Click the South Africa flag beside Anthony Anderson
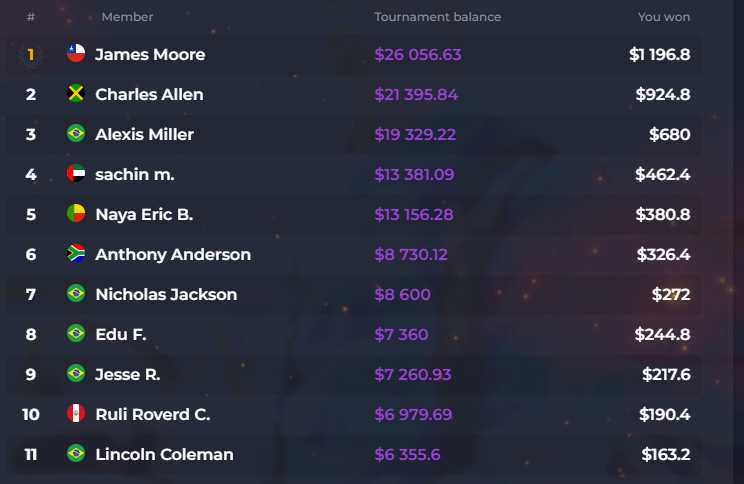744x484 pixels. [76, 254]
